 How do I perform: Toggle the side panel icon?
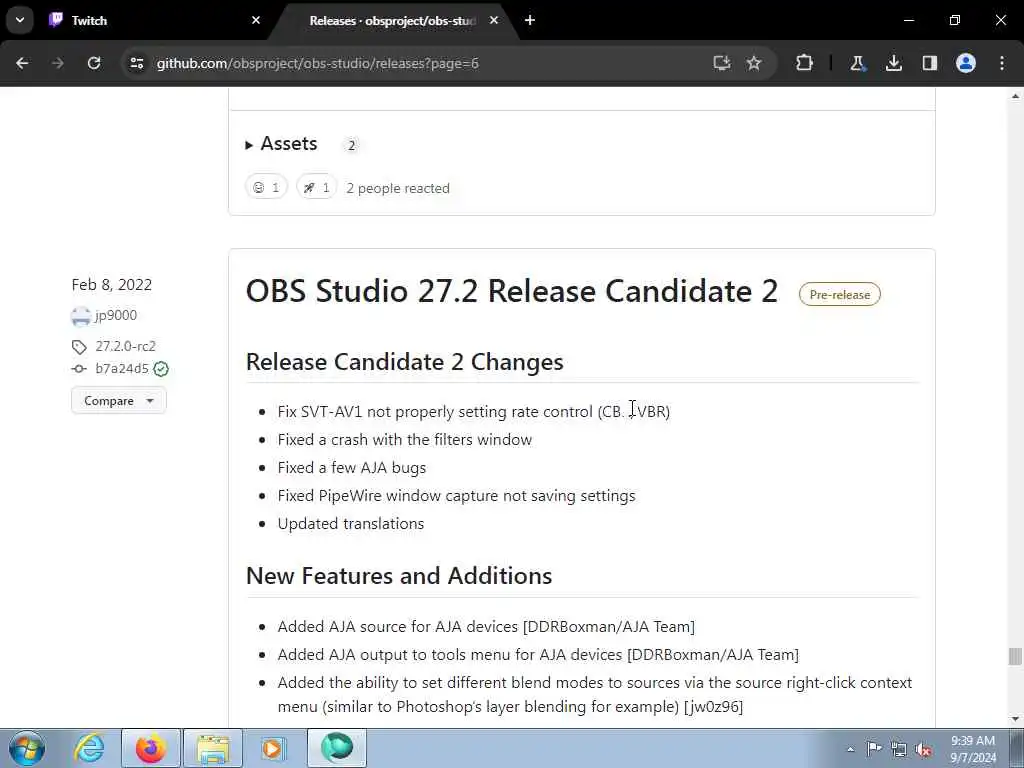(930, 63)
